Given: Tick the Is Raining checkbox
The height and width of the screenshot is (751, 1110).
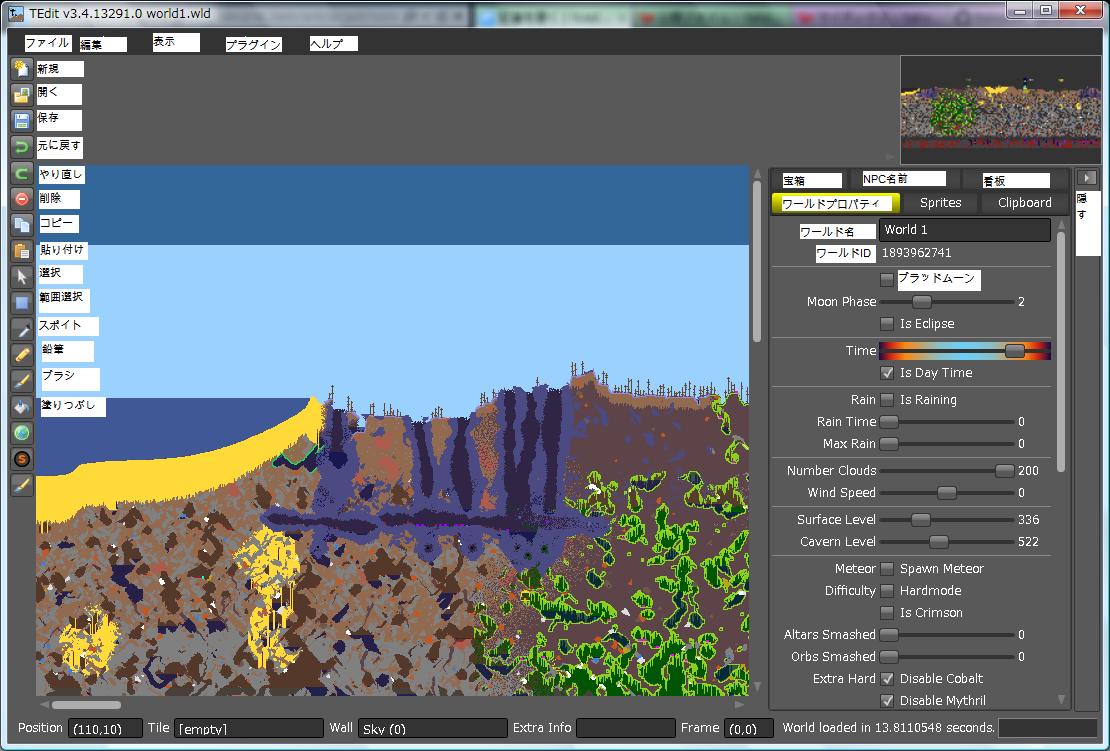Looking at the screenshot, I should pyautogui.click(x=887, y=400).
